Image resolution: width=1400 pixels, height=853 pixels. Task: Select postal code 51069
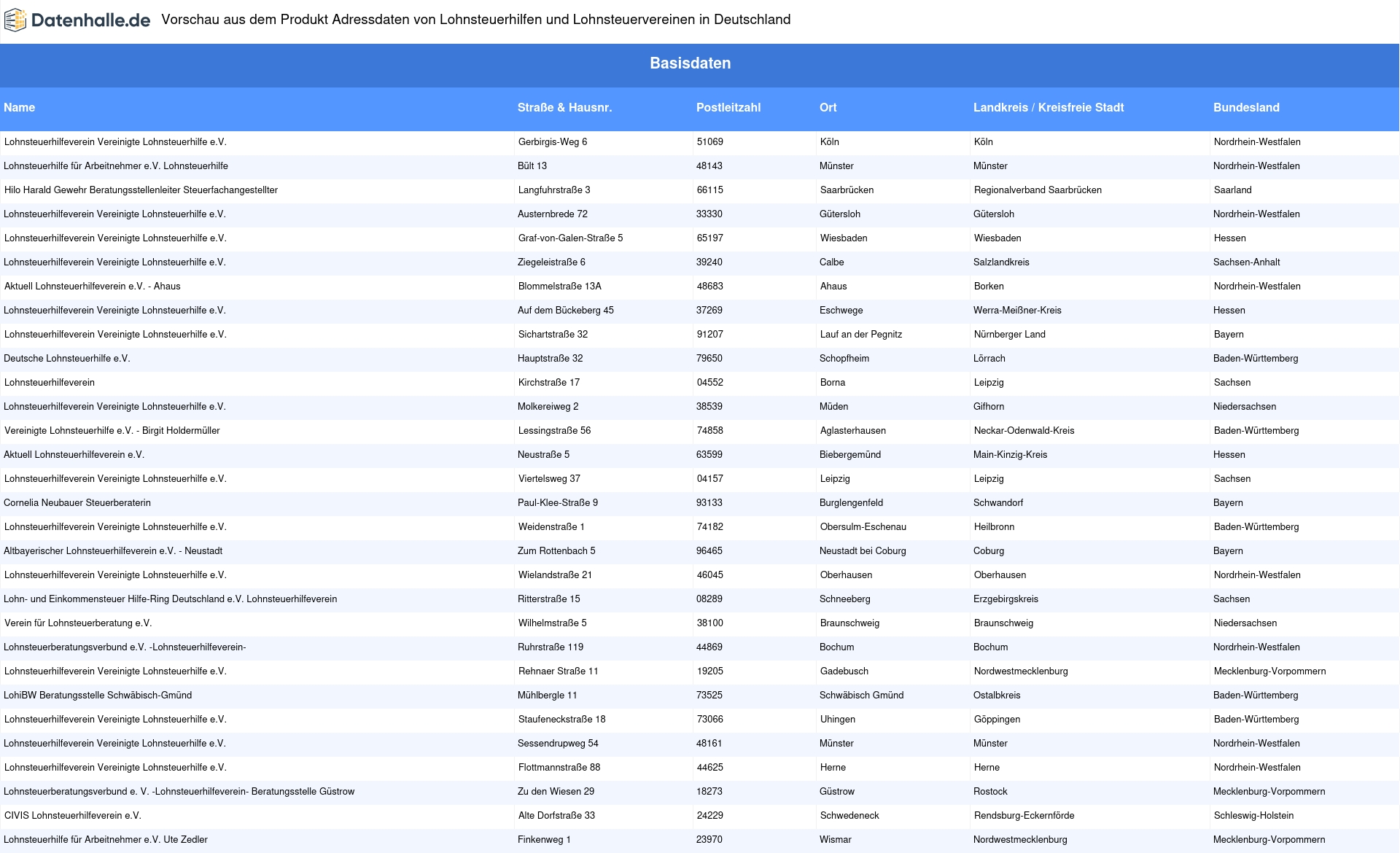(710, 141)
